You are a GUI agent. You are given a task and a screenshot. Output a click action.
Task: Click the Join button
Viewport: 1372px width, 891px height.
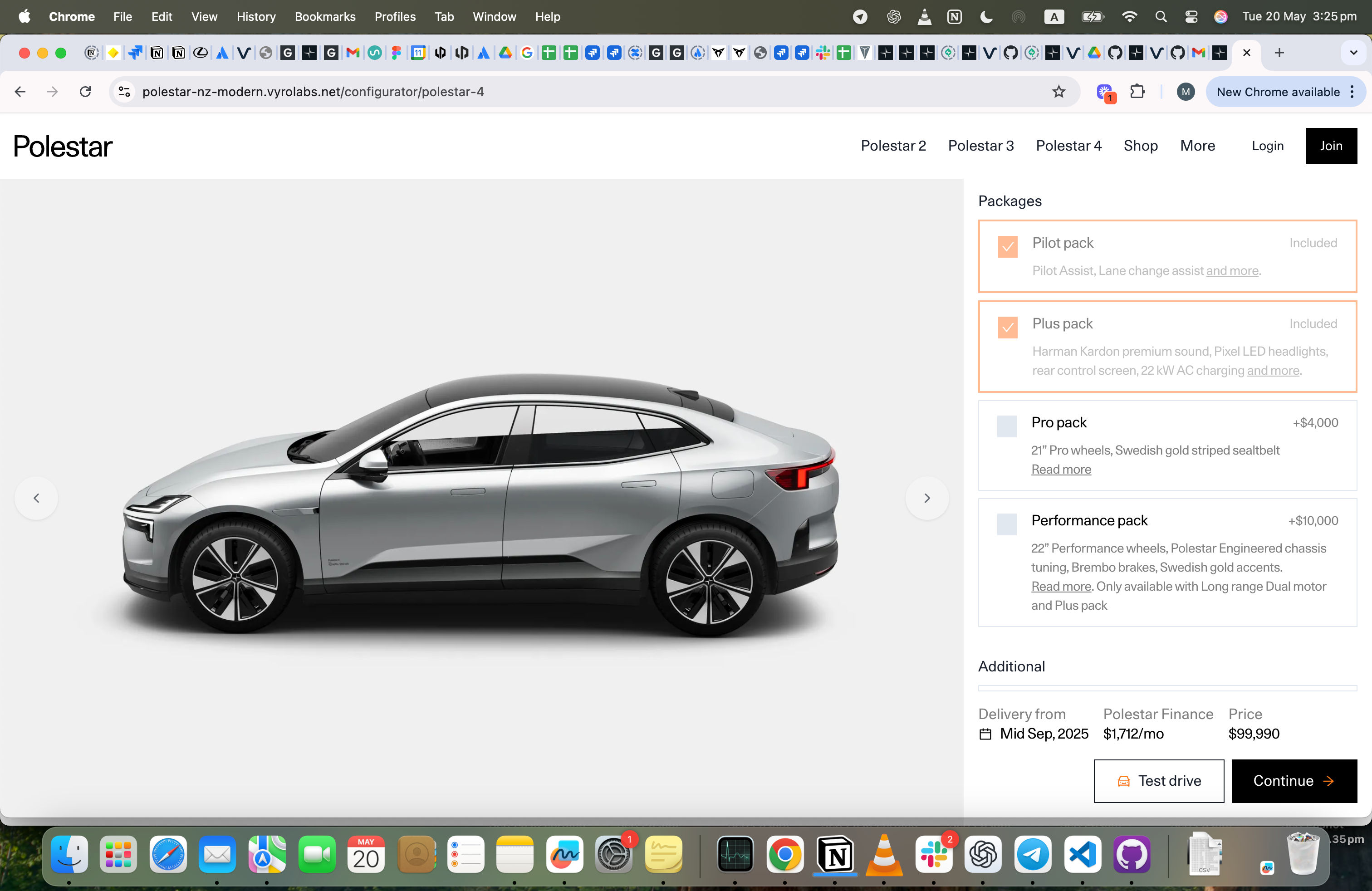click(1331, 146)
